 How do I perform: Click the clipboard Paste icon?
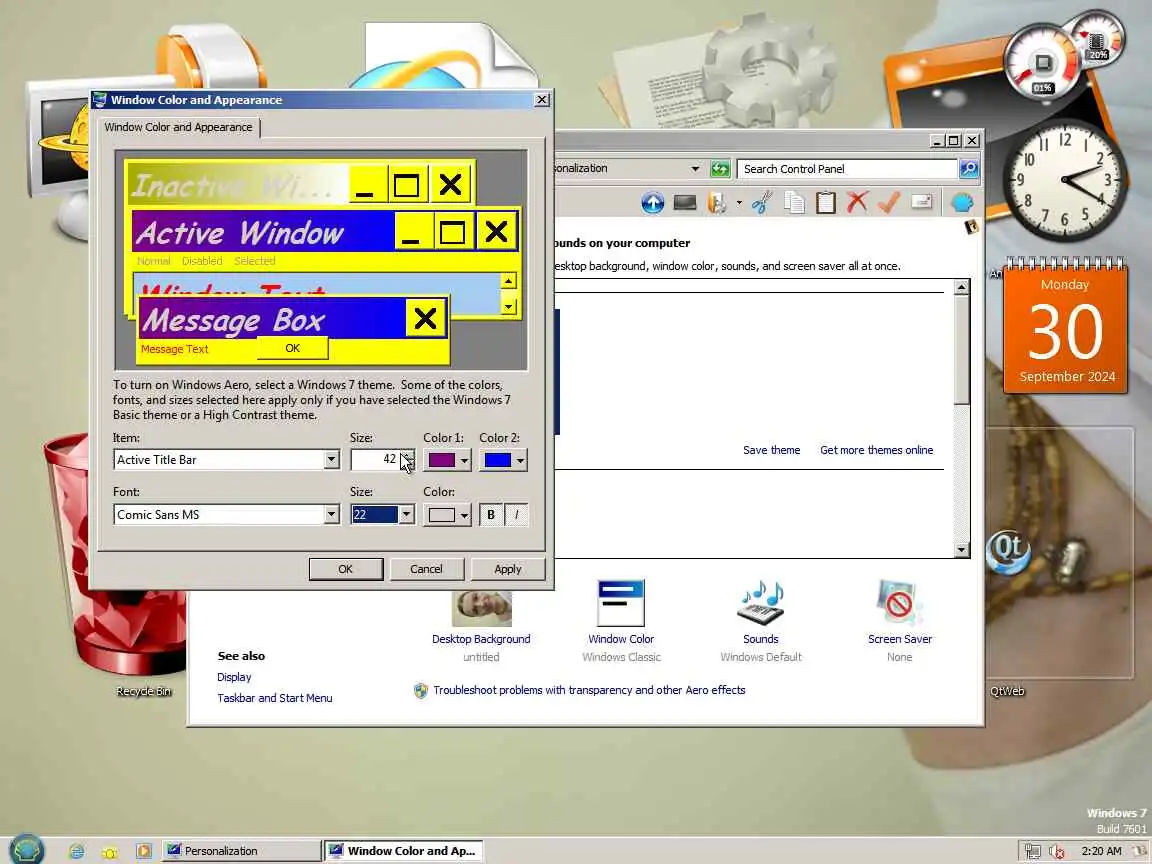point(826,202)
